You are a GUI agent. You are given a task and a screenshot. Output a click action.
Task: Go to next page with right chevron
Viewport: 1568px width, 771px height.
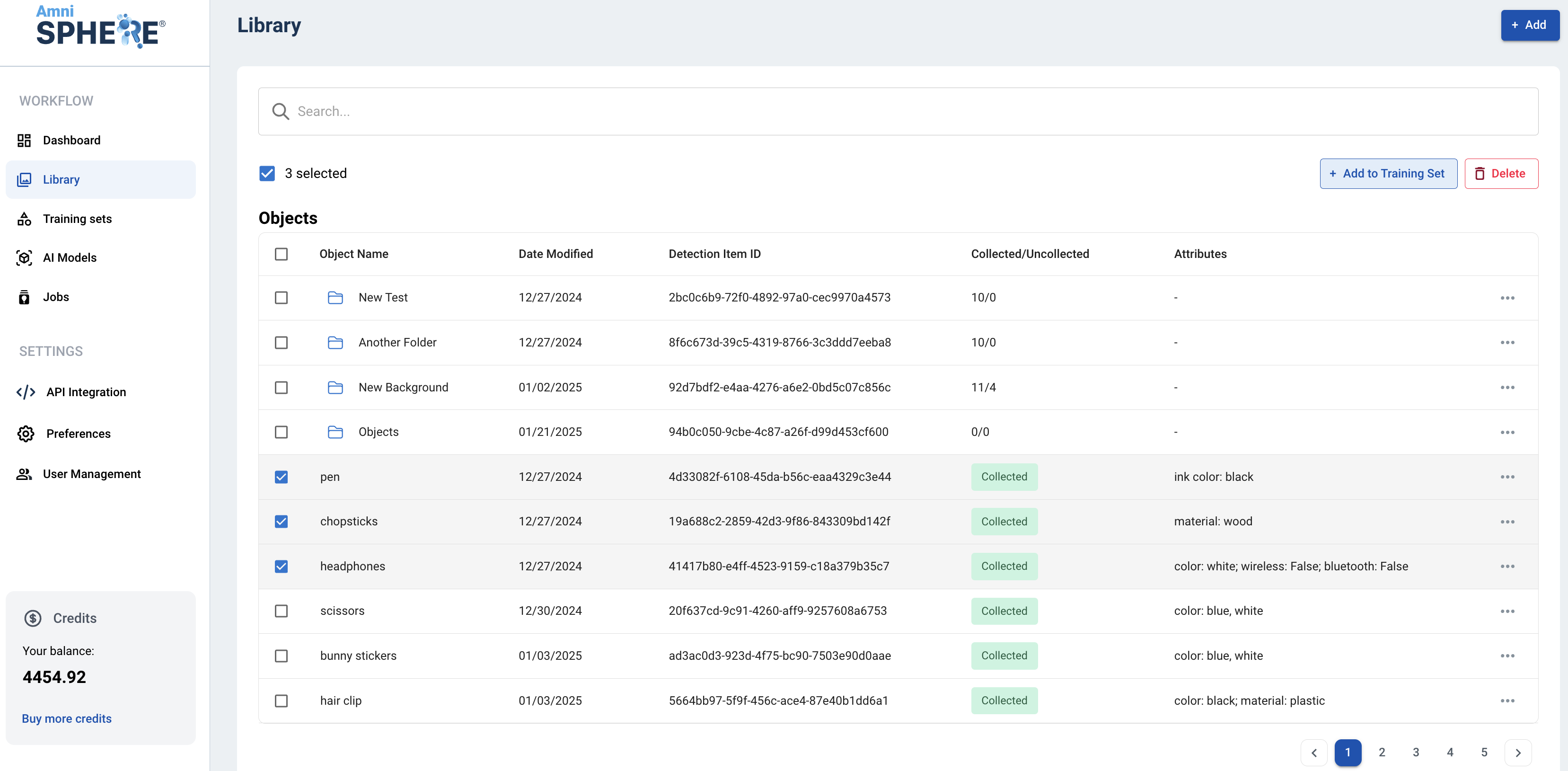[x=1517, y=753]
